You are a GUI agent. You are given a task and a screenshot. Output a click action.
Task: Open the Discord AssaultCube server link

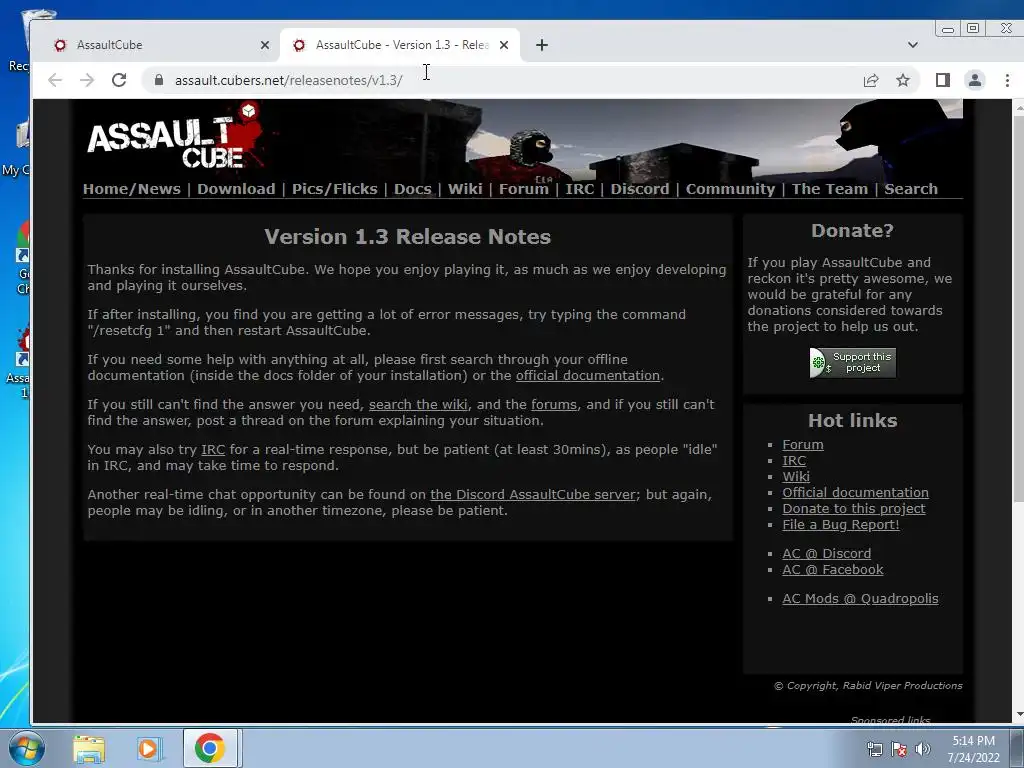click(533, 495)
